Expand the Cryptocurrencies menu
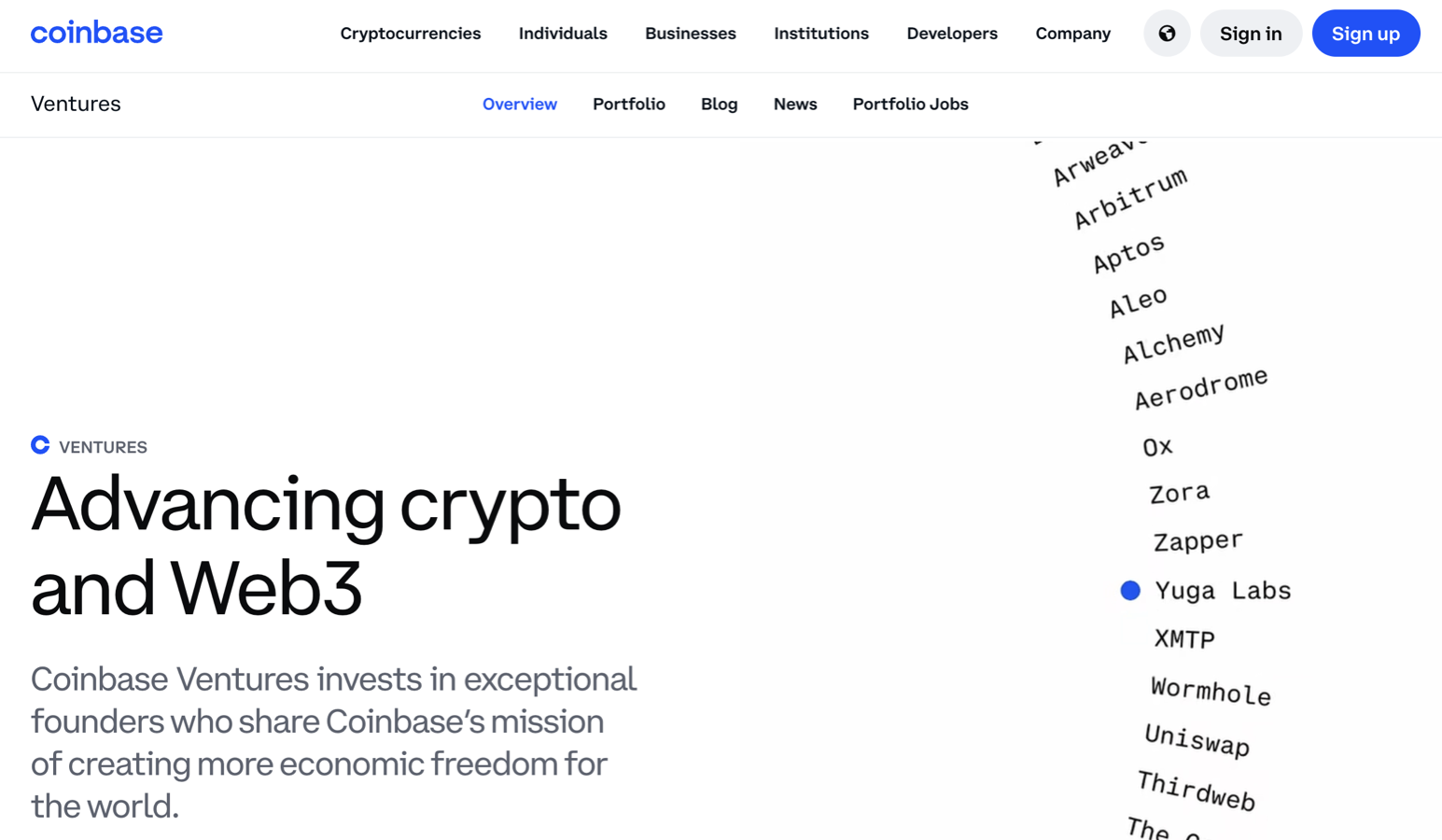 point(410,34)
